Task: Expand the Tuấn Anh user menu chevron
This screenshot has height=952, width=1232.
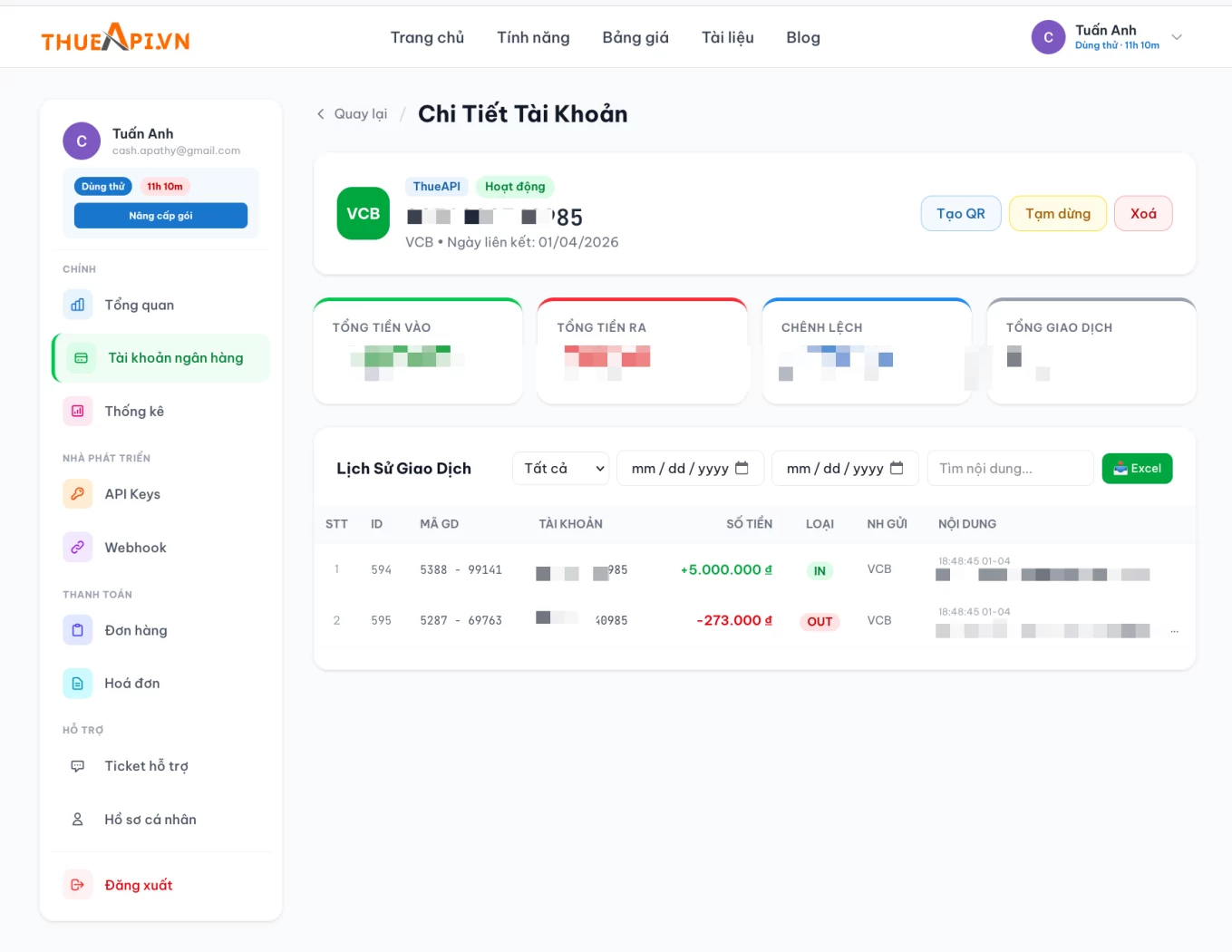Action: (x=1177, y=37)
